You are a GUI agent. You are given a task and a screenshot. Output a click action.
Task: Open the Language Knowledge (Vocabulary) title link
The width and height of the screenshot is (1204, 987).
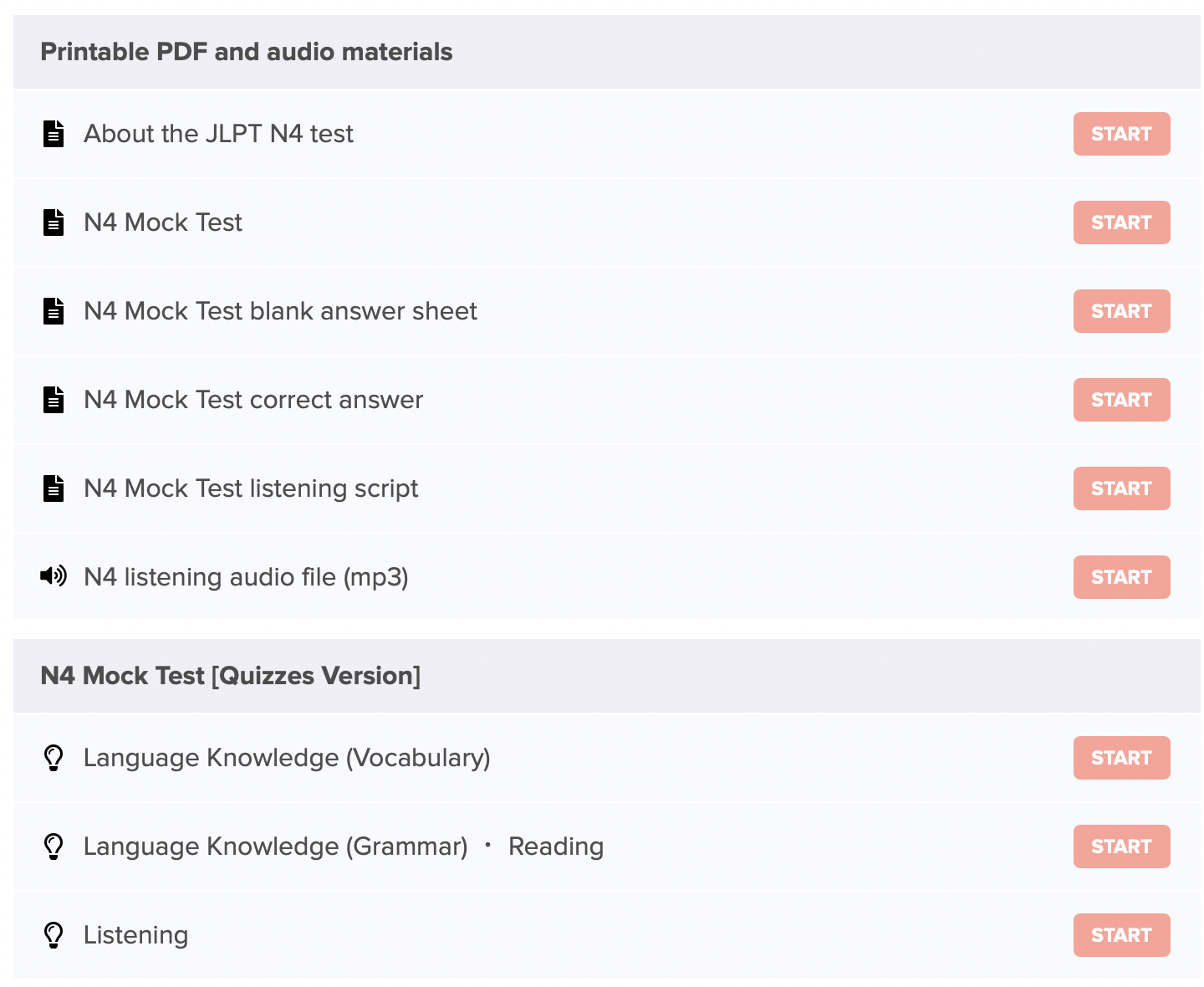tap(287, 758)
